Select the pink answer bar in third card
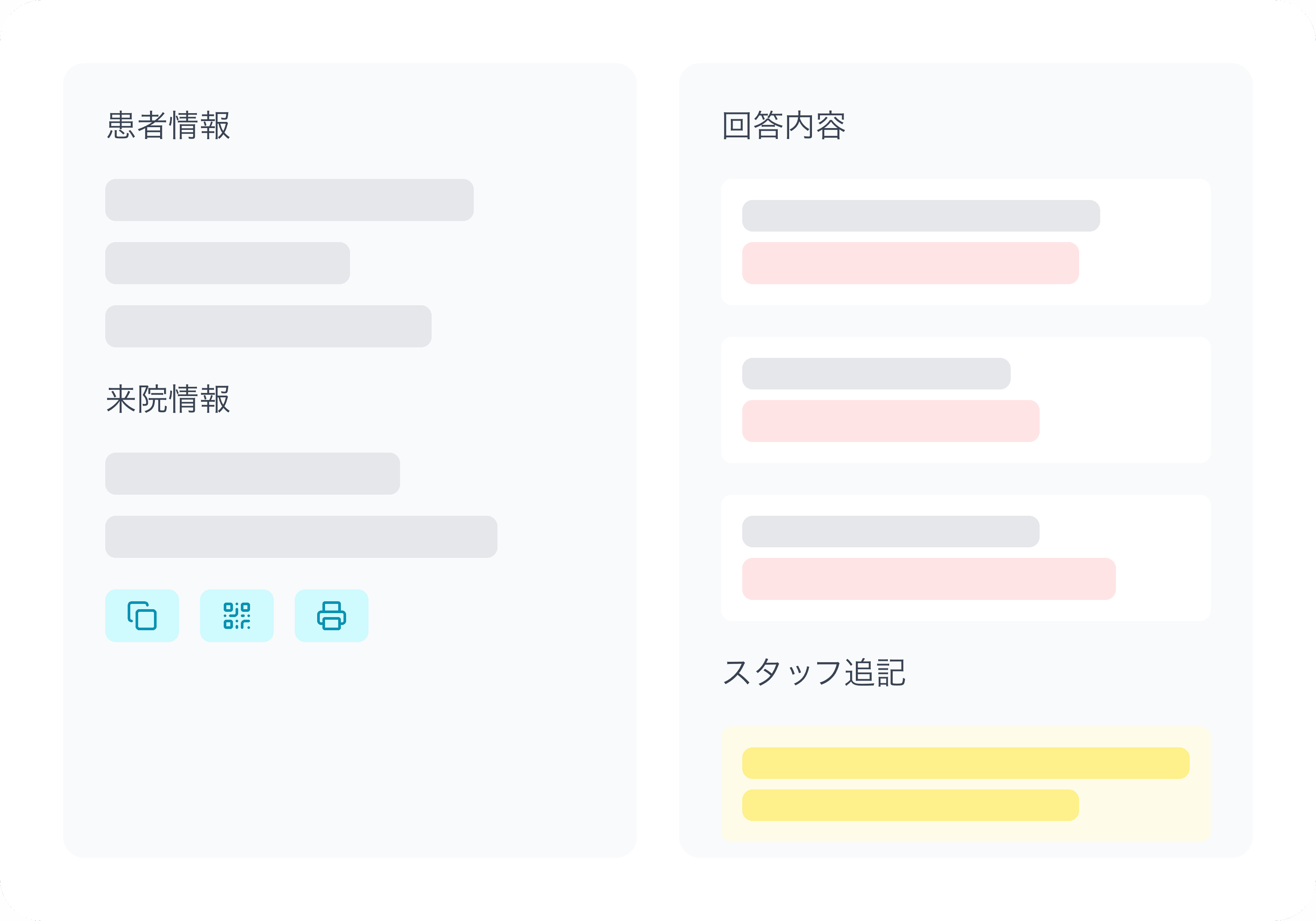Viewport: 1316px width, 921px height. pos(929,579)
